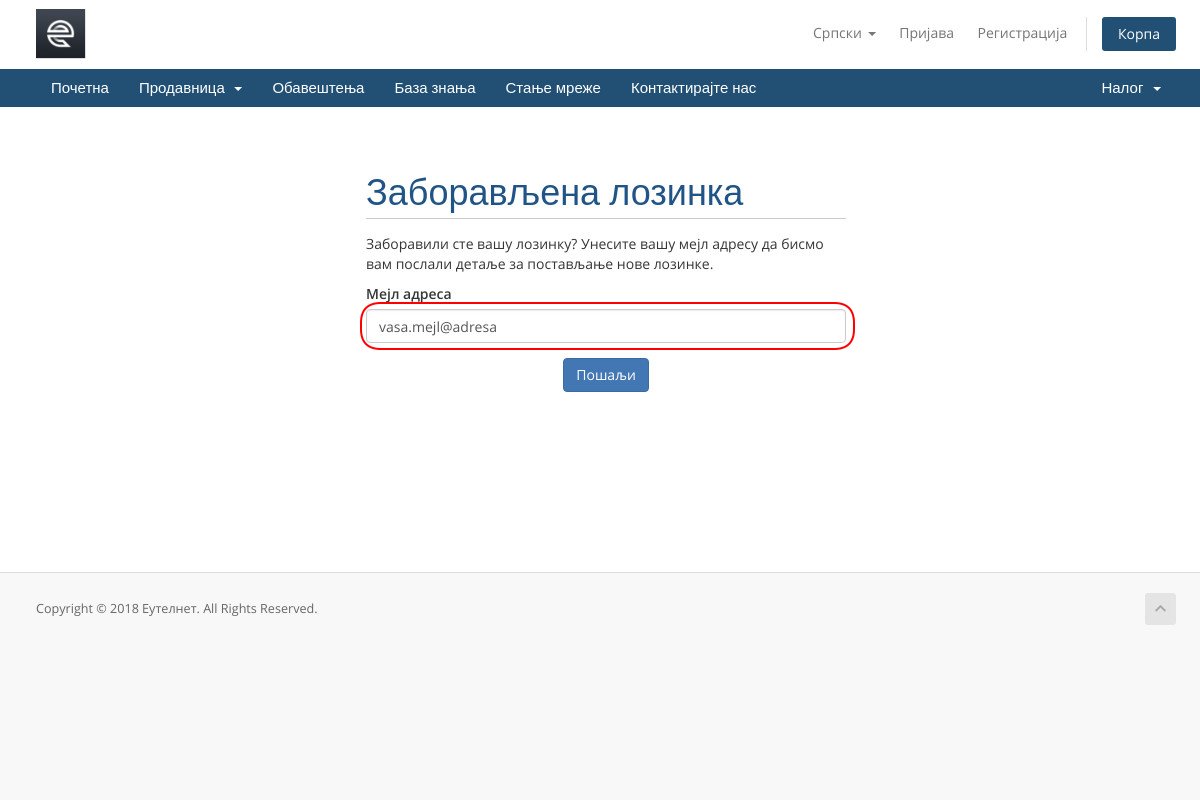1200x800 pixels.
Task: Go to the Регистрација page
Action: coord(1022,33)
